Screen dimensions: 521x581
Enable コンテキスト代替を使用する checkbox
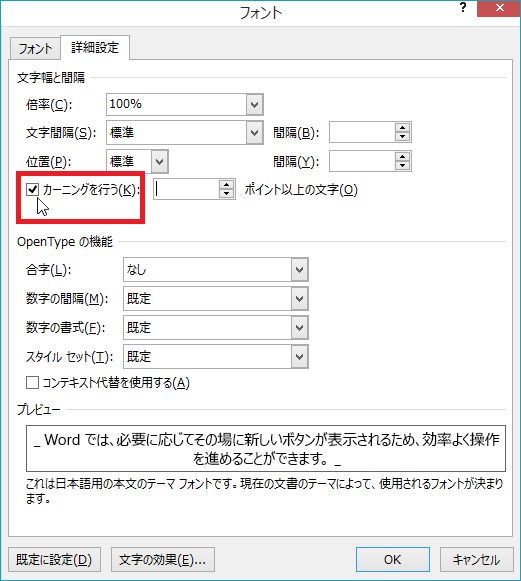pos(32,383)
